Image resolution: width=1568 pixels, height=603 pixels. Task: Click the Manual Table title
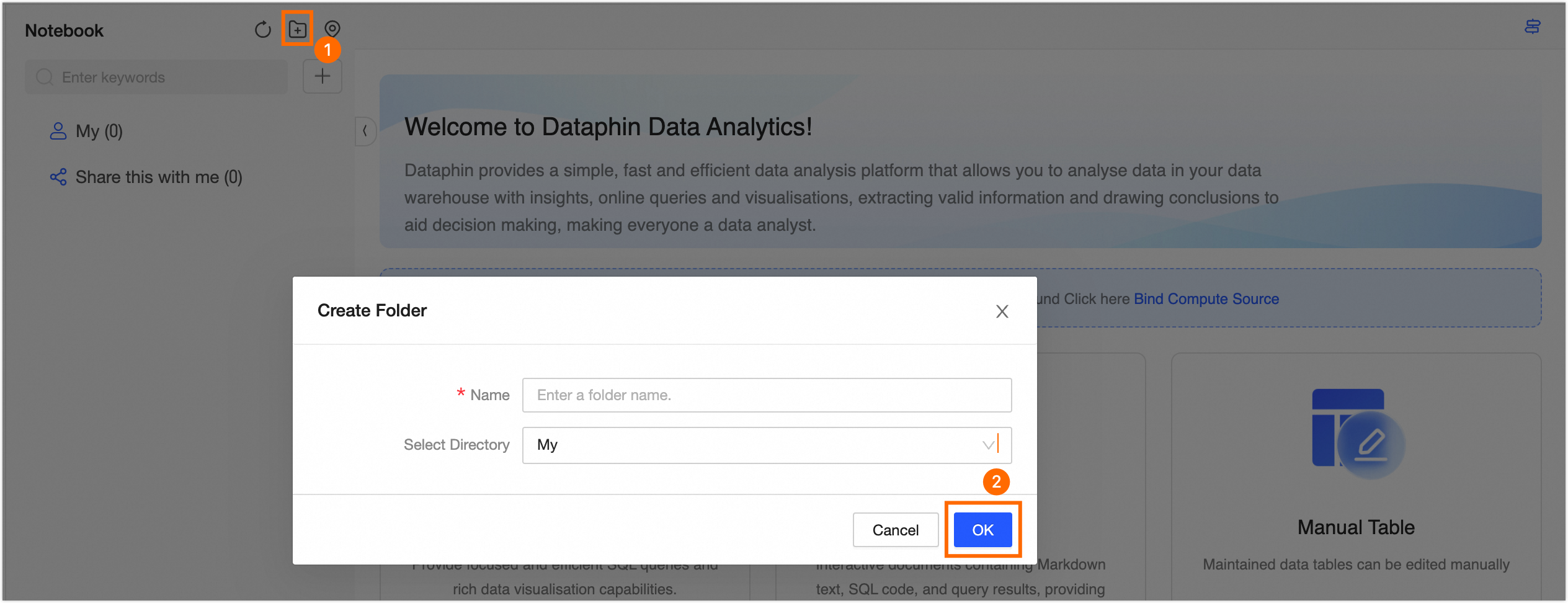pyautogui.click(x=1356, y=527)
